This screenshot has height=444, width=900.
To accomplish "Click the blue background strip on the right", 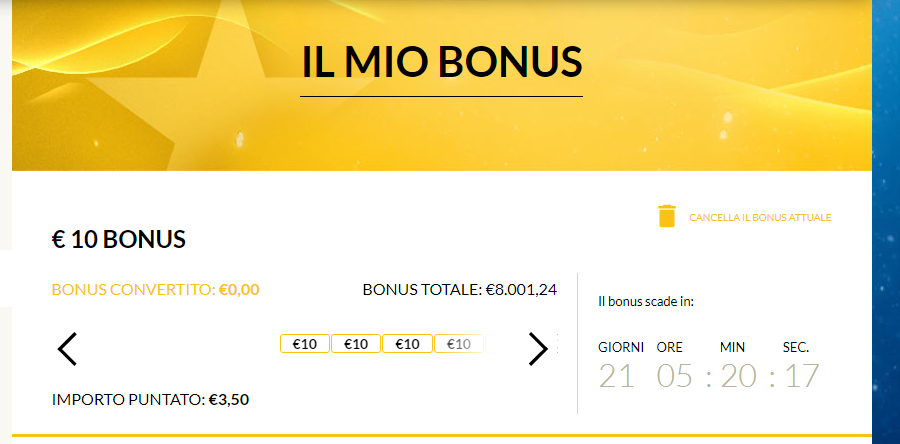I will coord(886,222).
